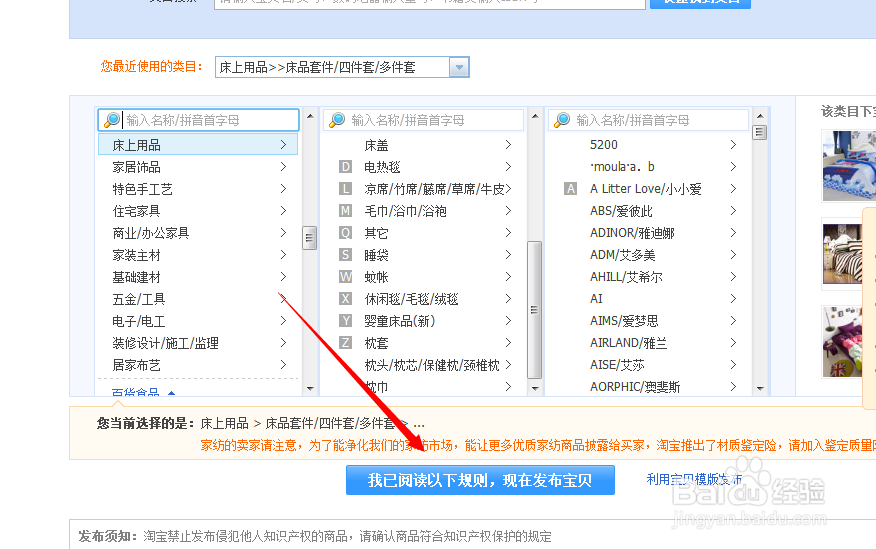Click brand column scrollbar down arrow
Image resolution: width=876 pixels, height=549 pixels.
click(760, 388)
